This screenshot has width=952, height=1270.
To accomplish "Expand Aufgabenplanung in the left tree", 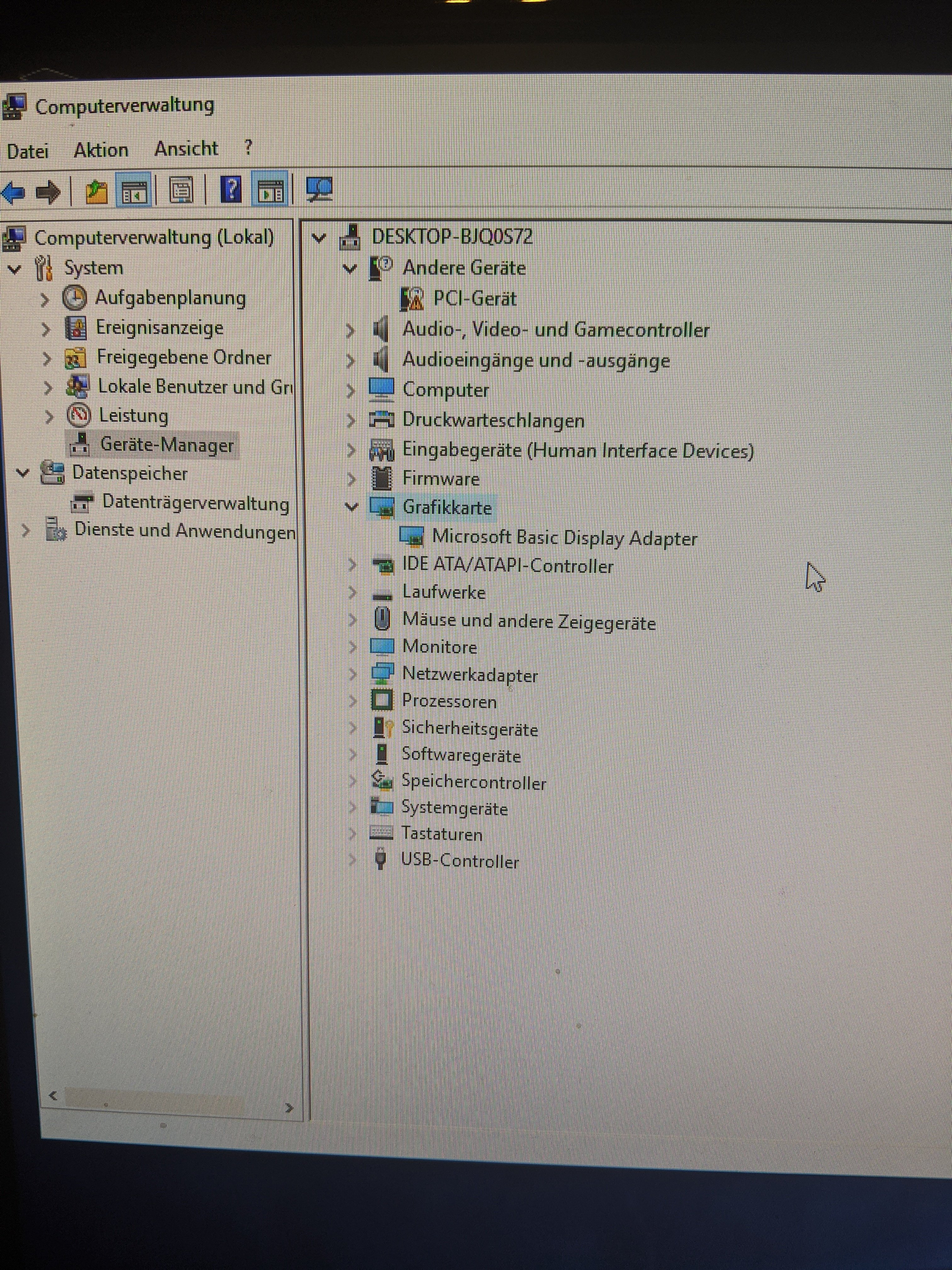I will (x=45, y=299).
